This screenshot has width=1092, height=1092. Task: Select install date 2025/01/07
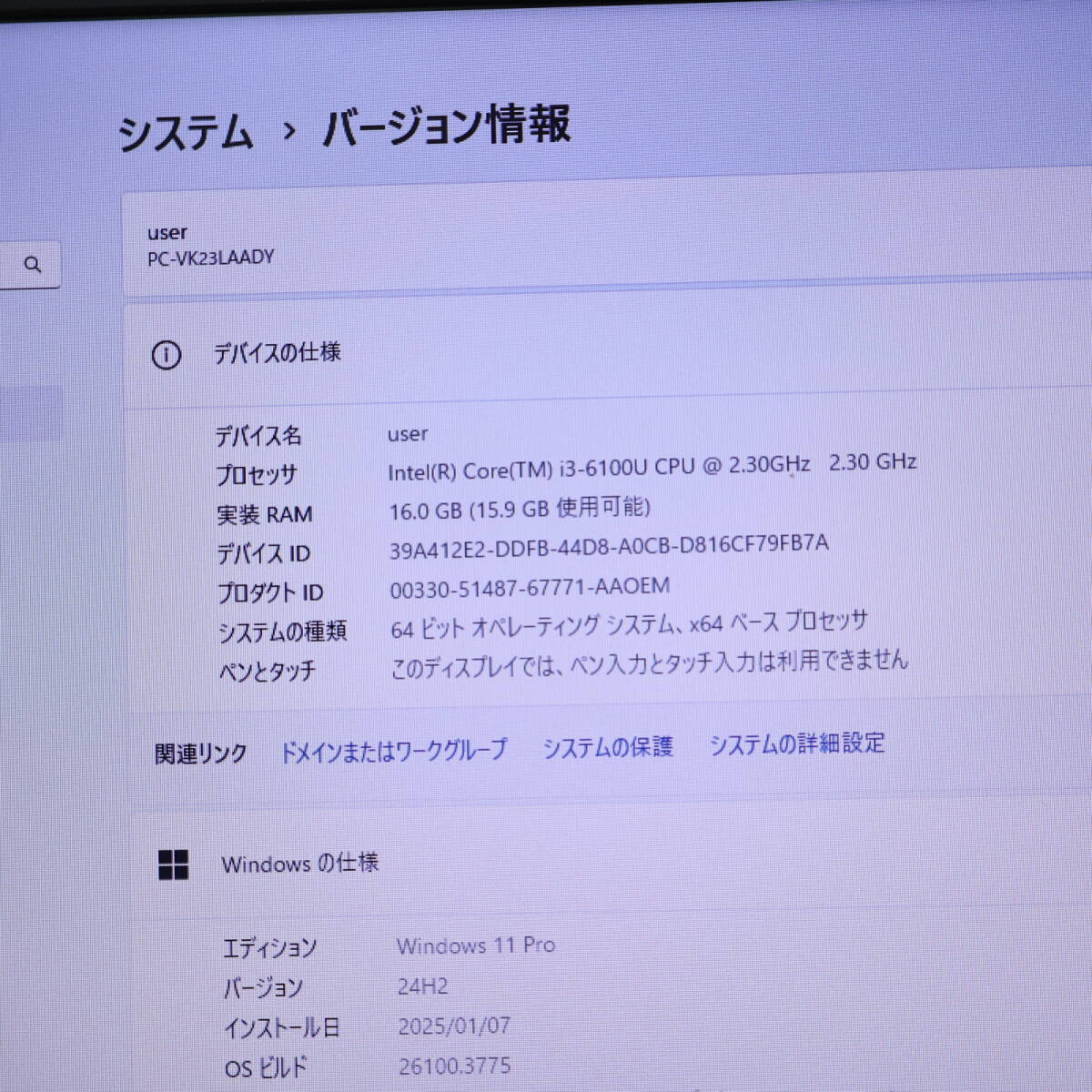point(454,1026)
